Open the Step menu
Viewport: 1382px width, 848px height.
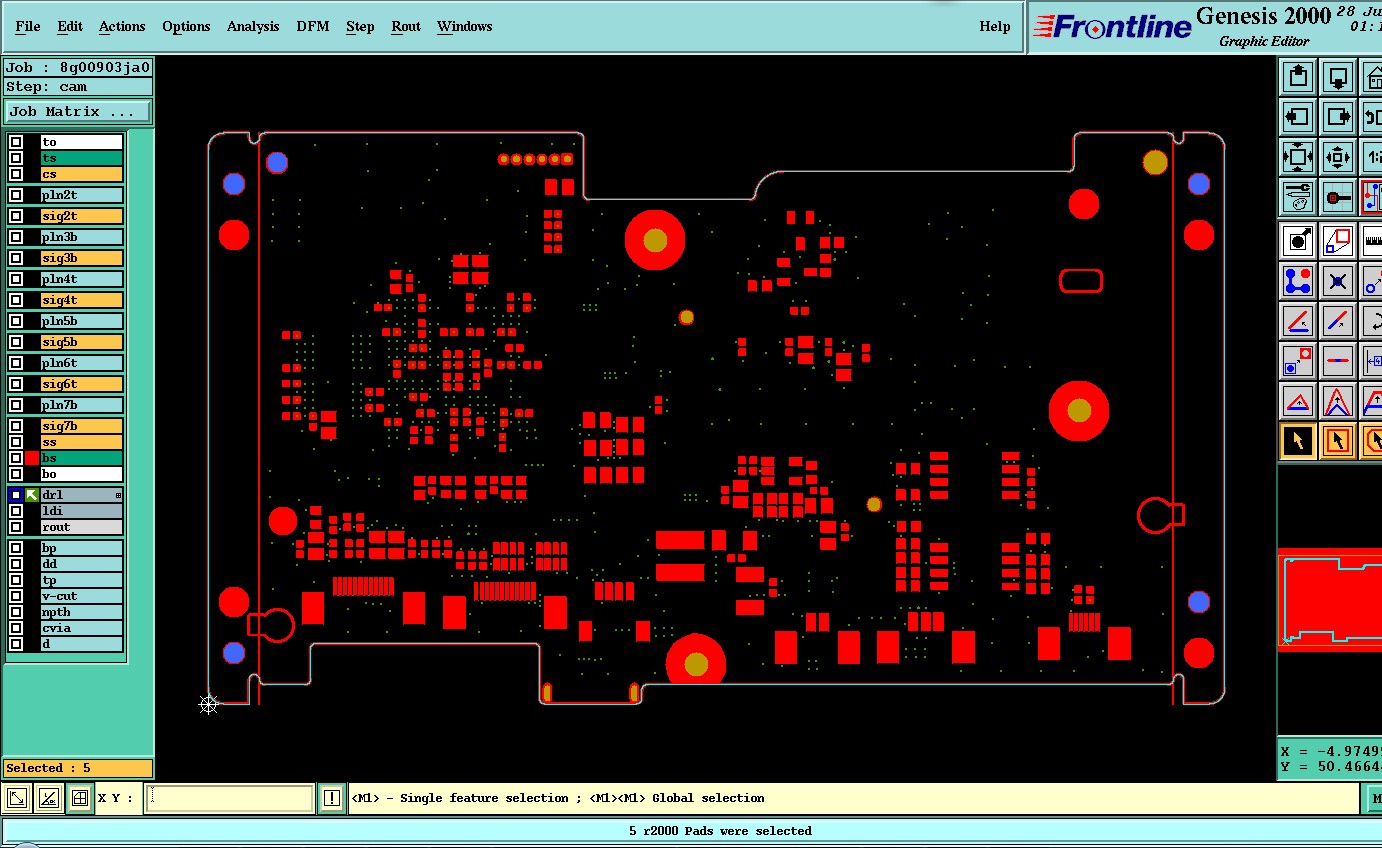coord(360,26)
